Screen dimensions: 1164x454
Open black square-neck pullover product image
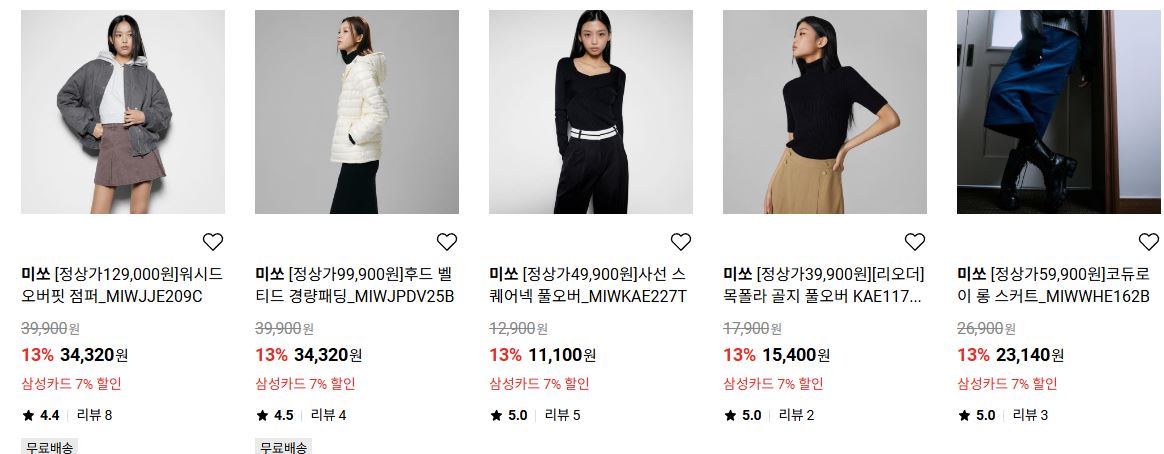591,112
